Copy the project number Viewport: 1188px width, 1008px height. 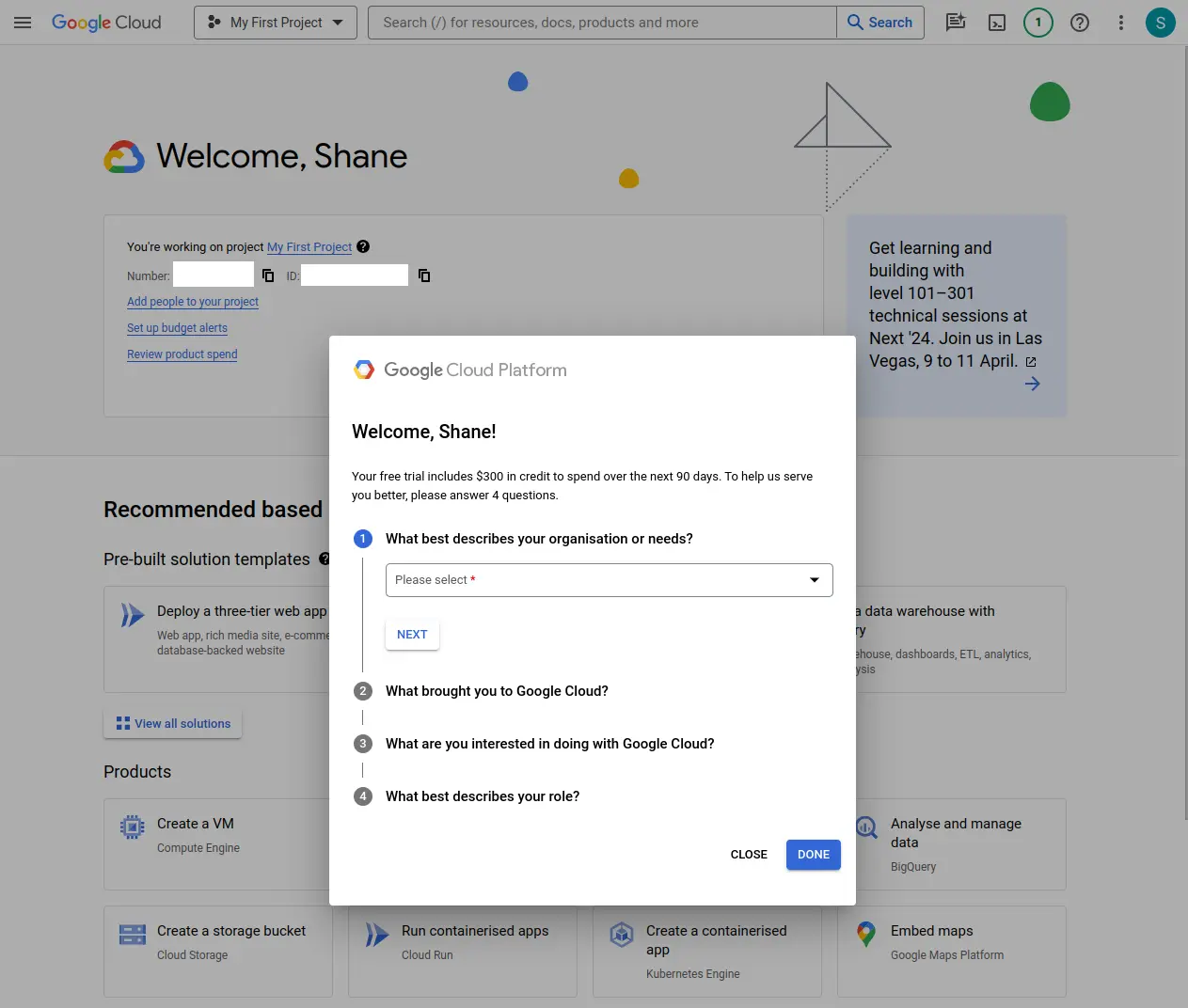tap(268, 276)
